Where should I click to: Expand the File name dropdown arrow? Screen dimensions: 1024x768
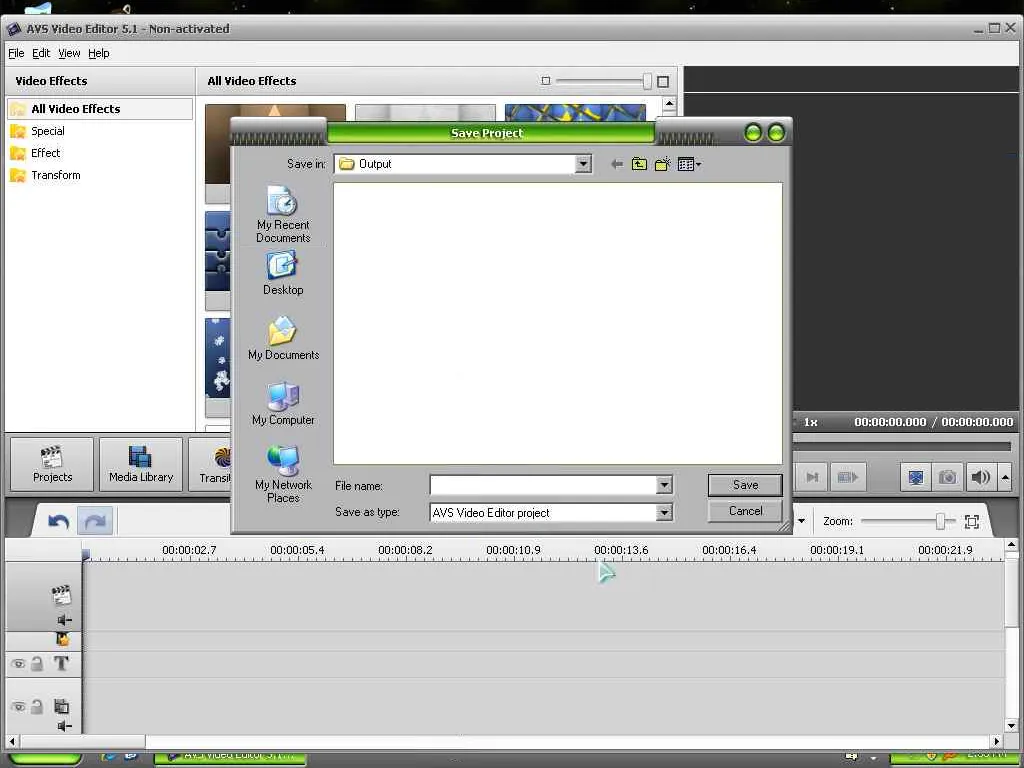(x=664, y=485)
